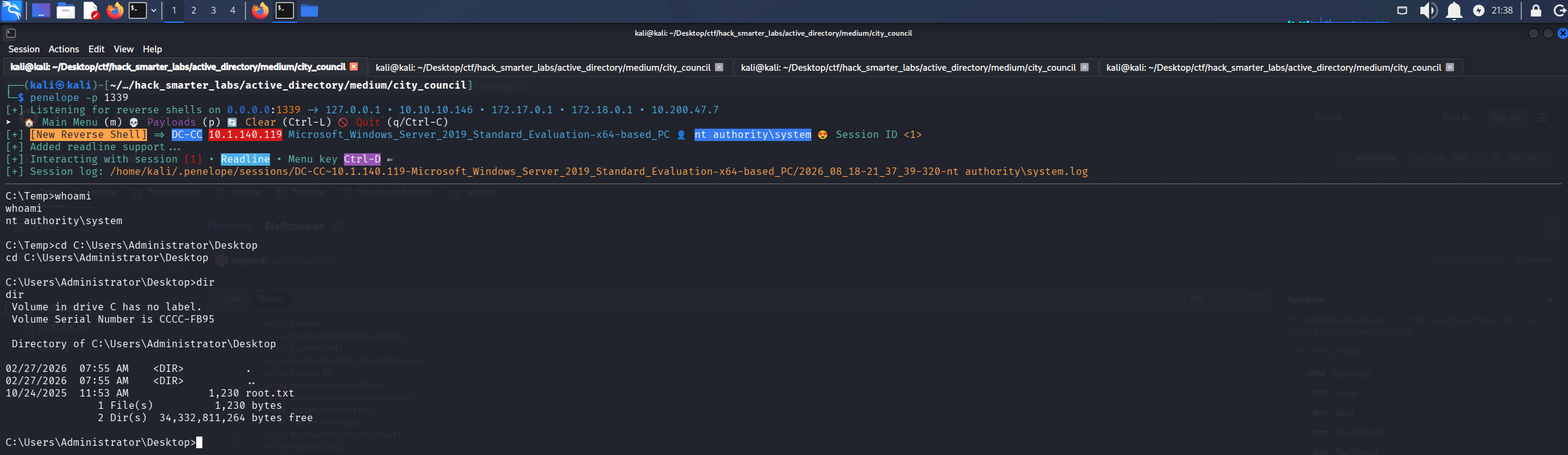Viewport: 1568px width, 455px height.
Task: Click the purple show desktop icon
Action: 41,10
